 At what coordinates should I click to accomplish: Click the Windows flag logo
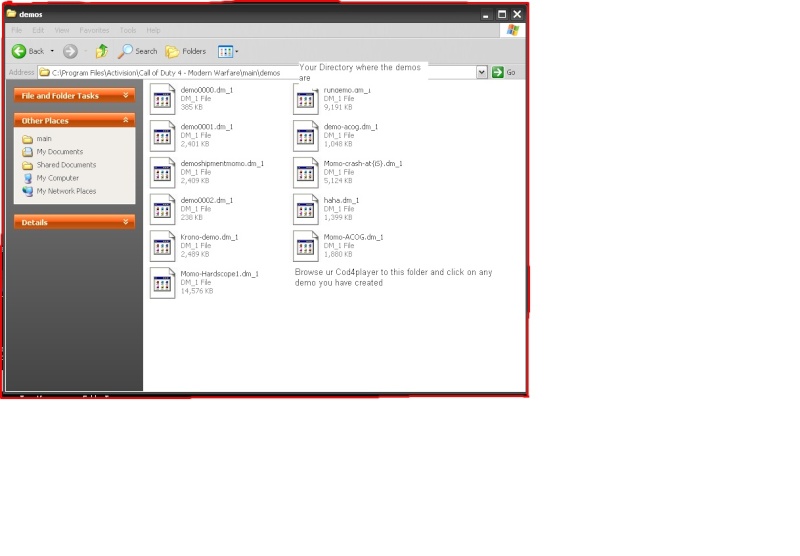click(x=512, y=30)
